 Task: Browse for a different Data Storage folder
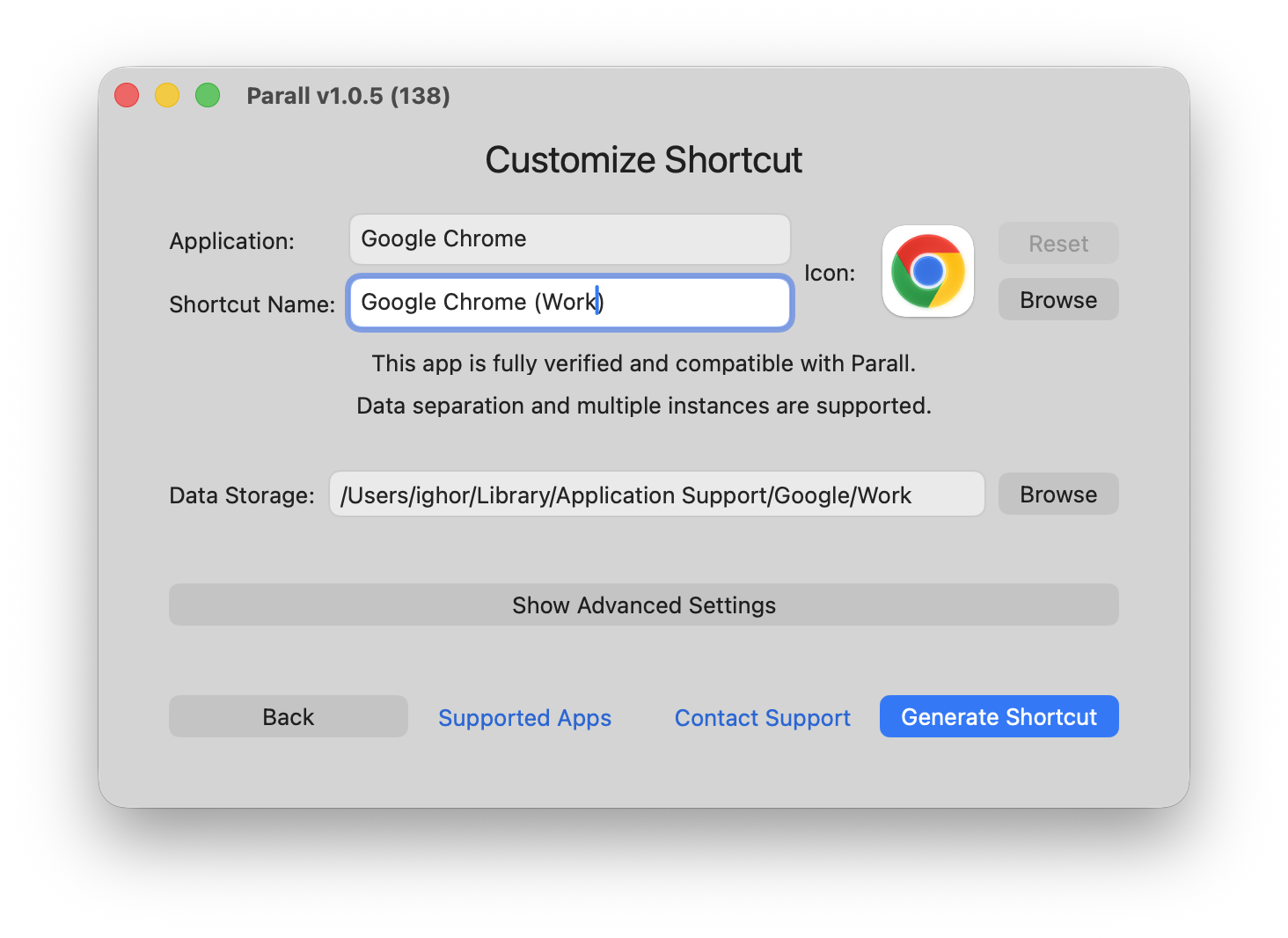1057,494
